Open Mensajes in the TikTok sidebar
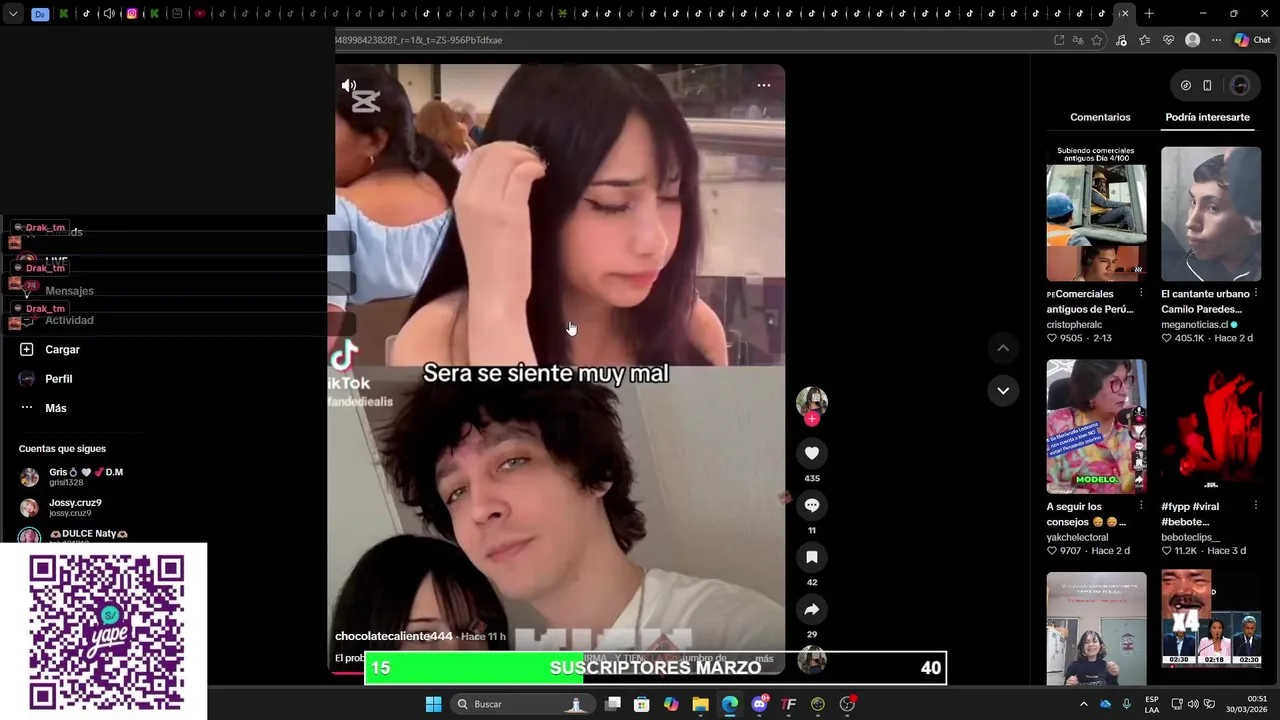The width and height of the screenshot is (1280, 720). tap(69, 291)
